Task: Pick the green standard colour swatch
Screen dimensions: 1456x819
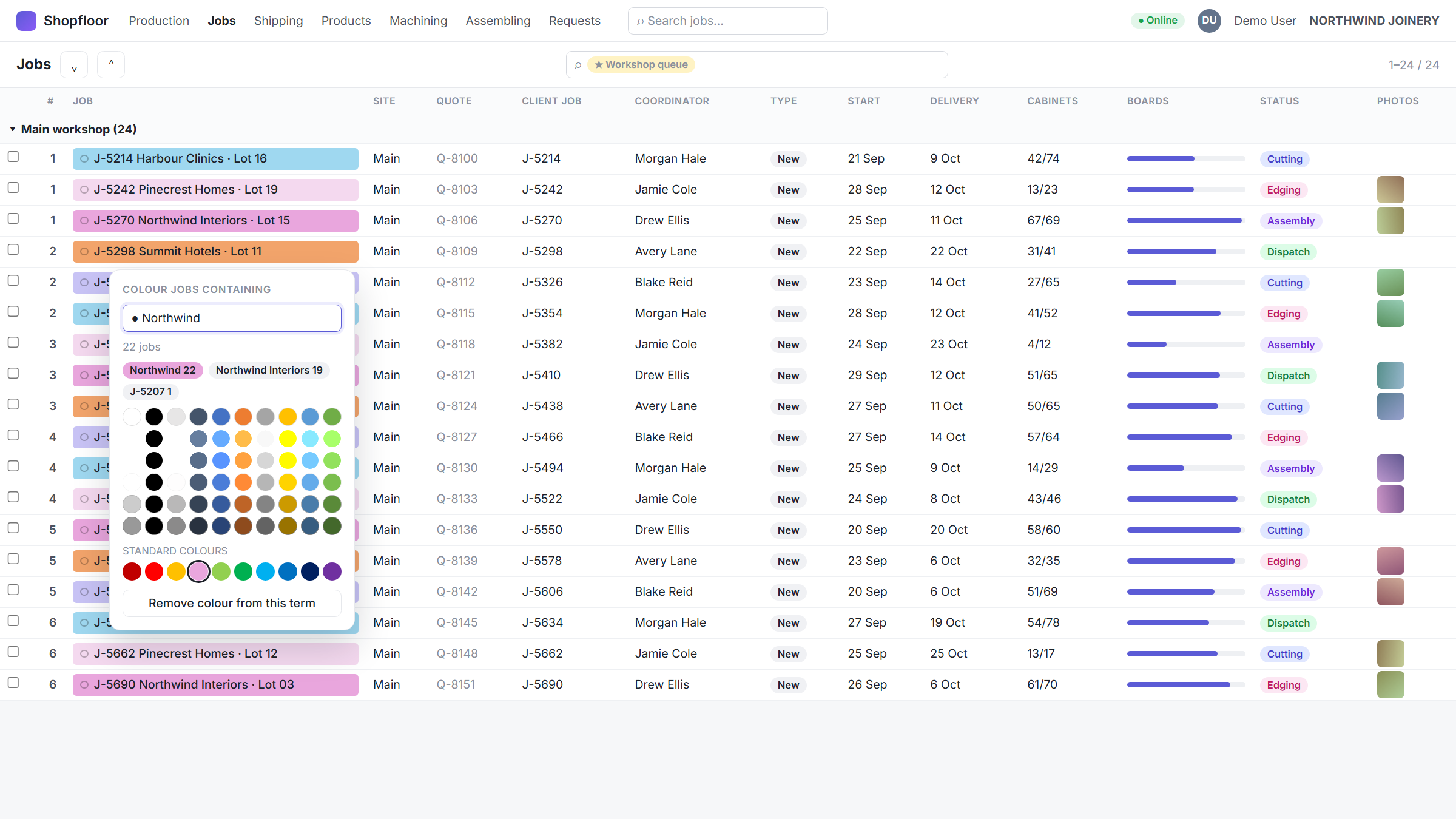Action: point(243,571)
